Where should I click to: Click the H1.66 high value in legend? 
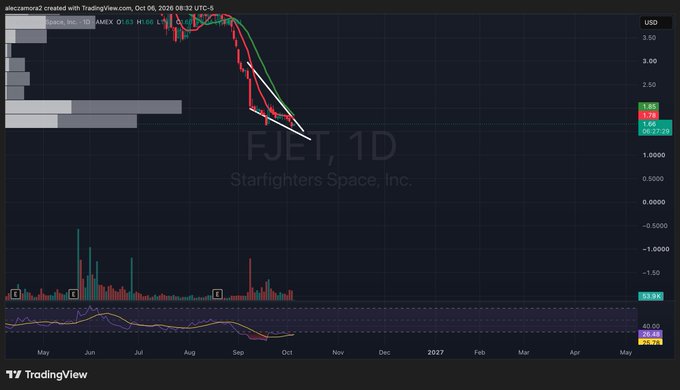(x=145, y=22)
